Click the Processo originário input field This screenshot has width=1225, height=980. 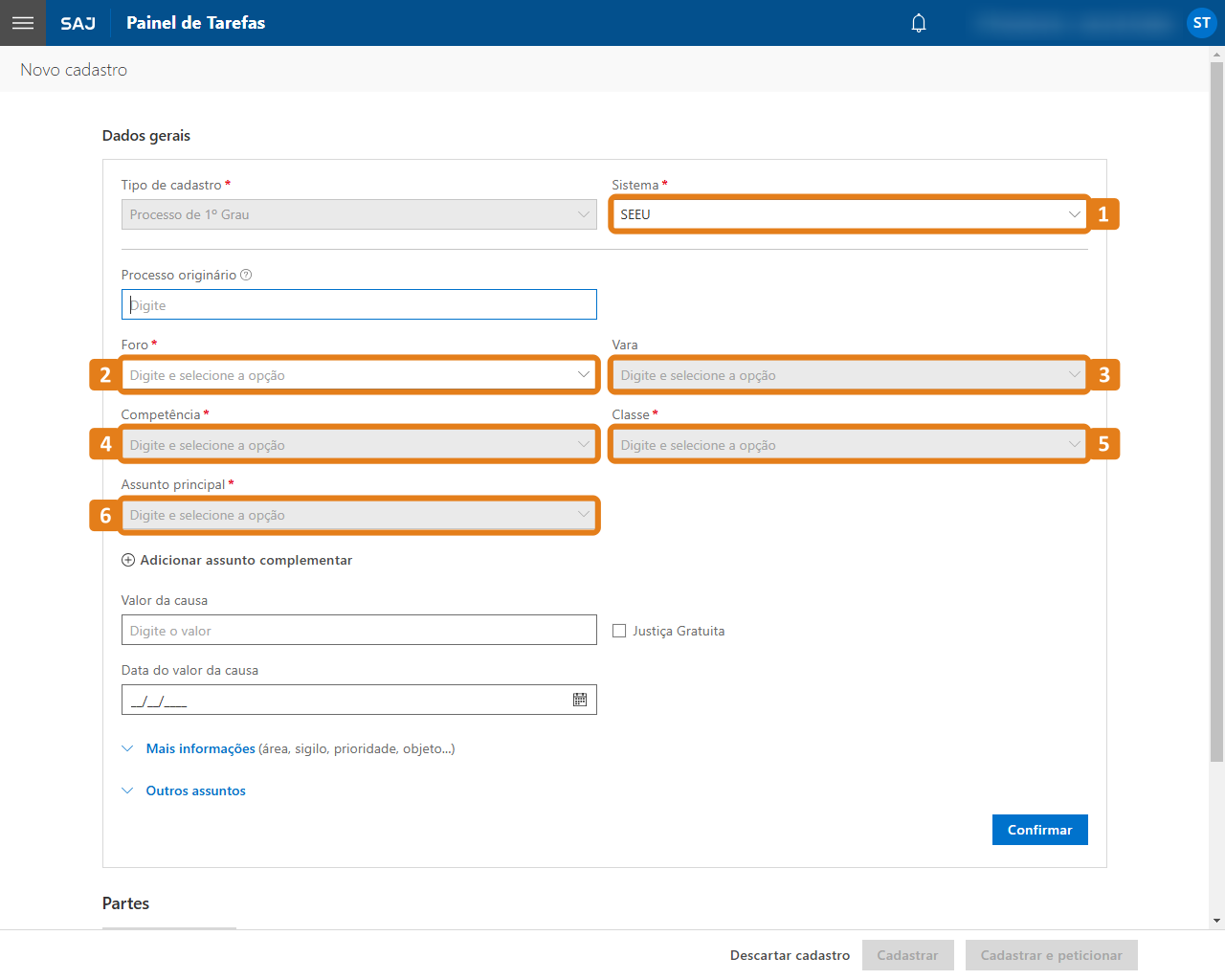359,305
